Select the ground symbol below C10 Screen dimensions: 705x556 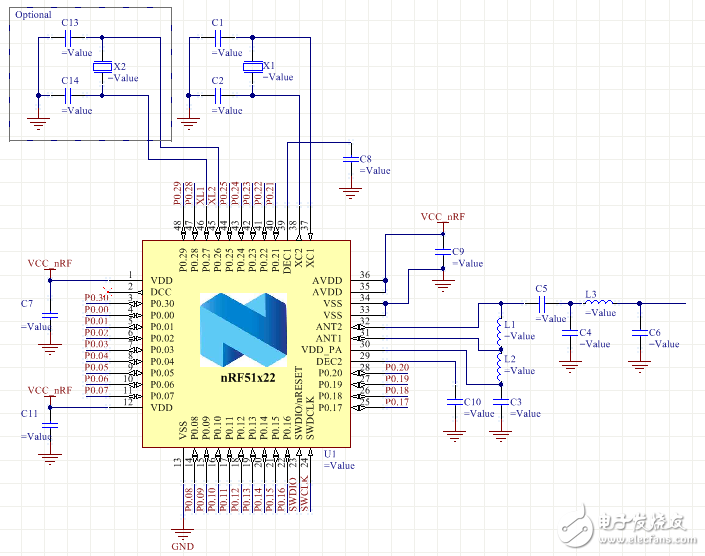coord(455,436)
